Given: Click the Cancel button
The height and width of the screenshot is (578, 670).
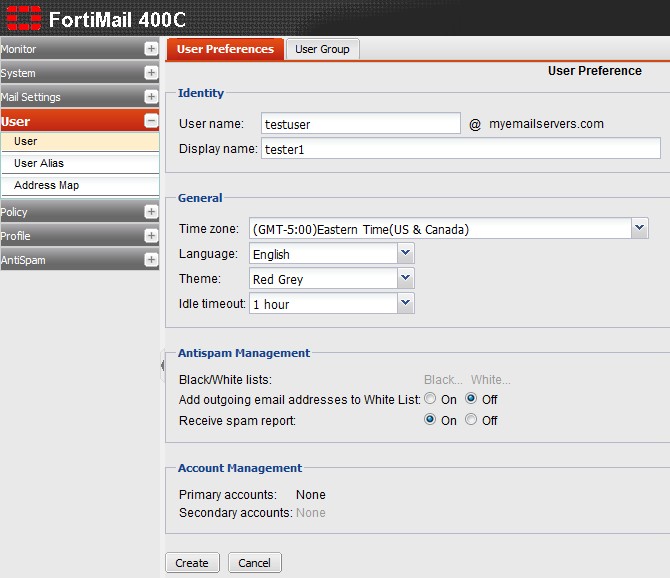Looking at the screenshot, I should coord(255,563).
